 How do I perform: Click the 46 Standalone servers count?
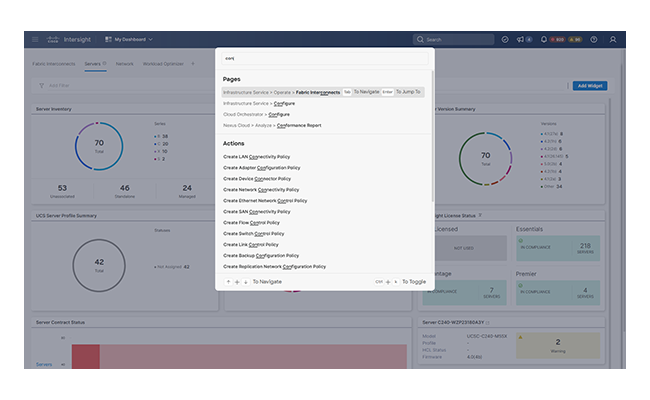pyautogui.click(x=125, y=191)
